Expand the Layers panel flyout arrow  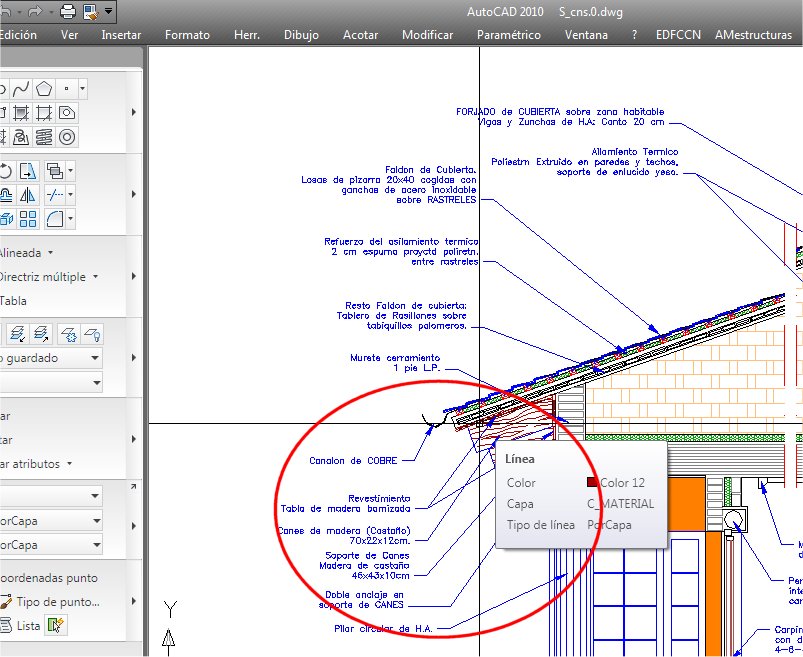[x=134, y=357]
